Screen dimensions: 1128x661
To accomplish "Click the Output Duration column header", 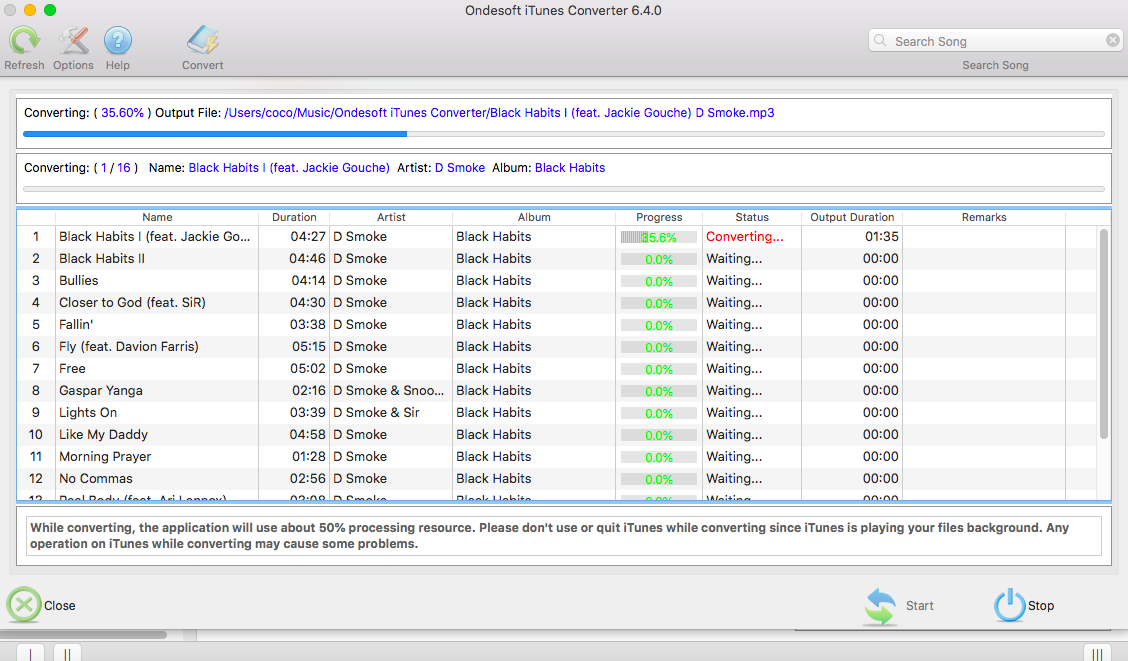I will click(x=852, y=217).
